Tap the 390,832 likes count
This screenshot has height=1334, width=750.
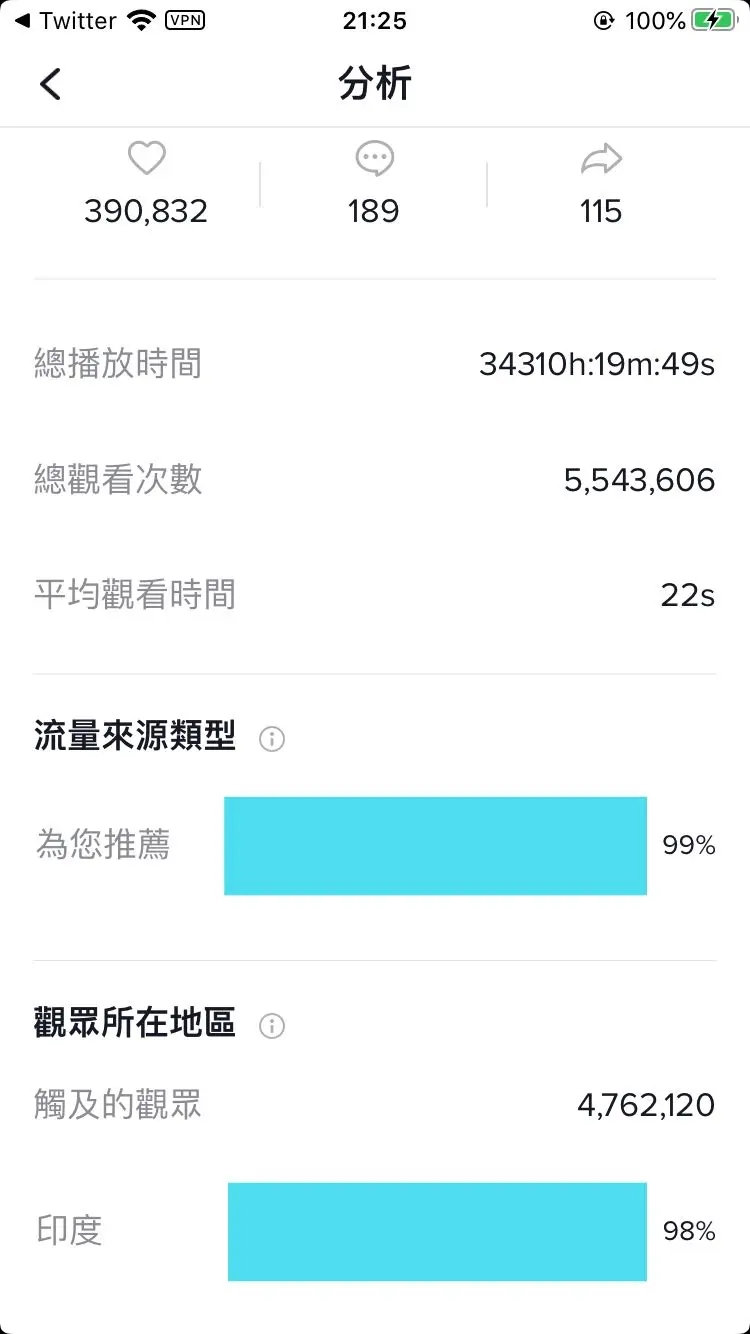point(146,211)
